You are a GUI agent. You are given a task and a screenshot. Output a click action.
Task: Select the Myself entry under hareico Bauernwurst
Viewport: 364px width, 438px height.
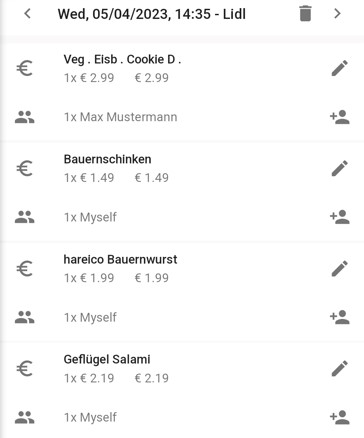tap(90, 317)
